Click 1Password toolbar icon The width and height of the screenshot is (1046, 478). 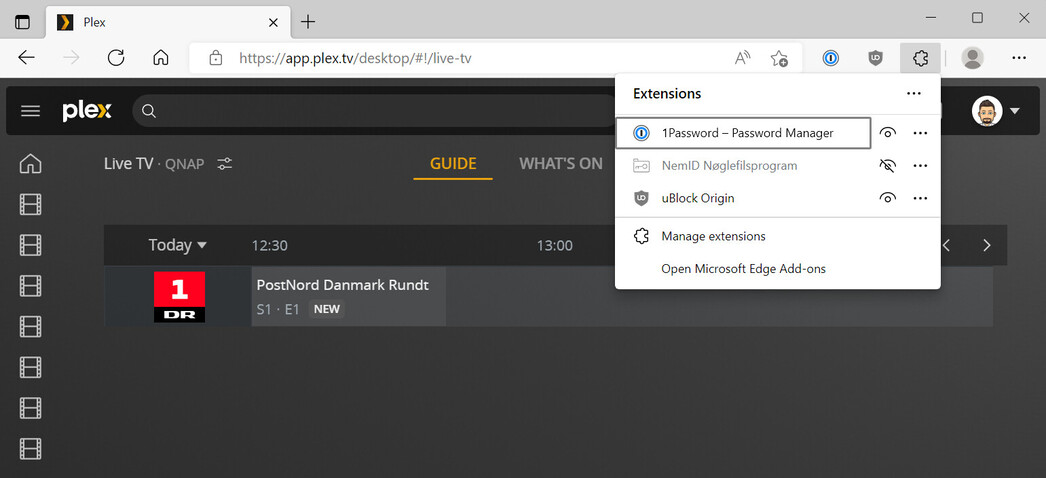click(831, 58)
